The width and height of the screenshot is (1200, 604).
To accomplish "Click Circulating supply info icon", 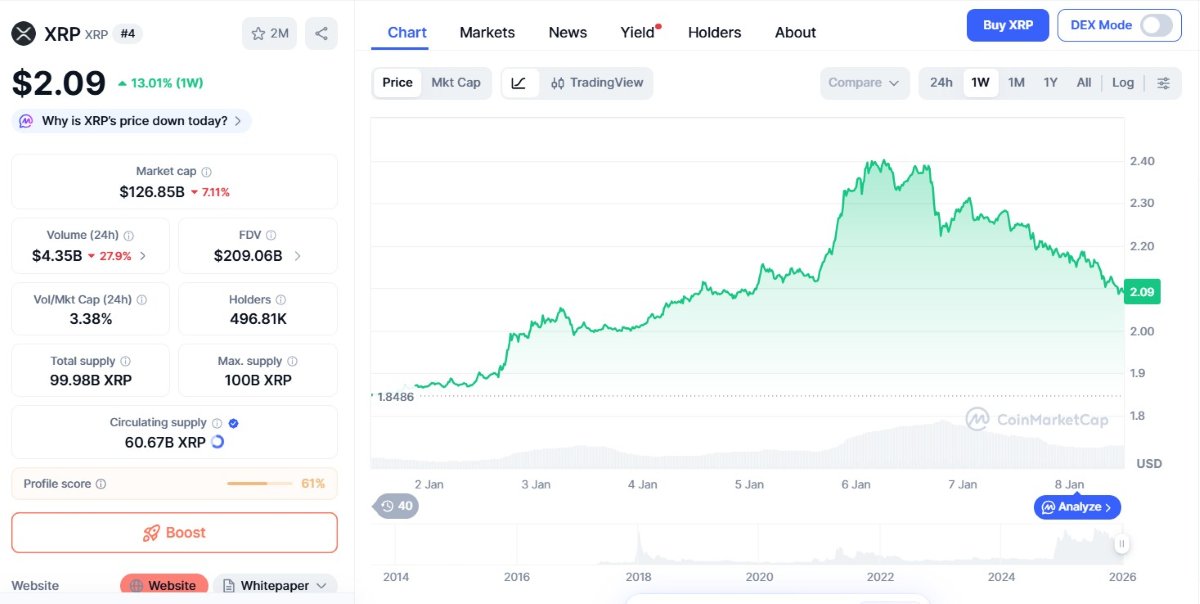I will pos(216,423).
